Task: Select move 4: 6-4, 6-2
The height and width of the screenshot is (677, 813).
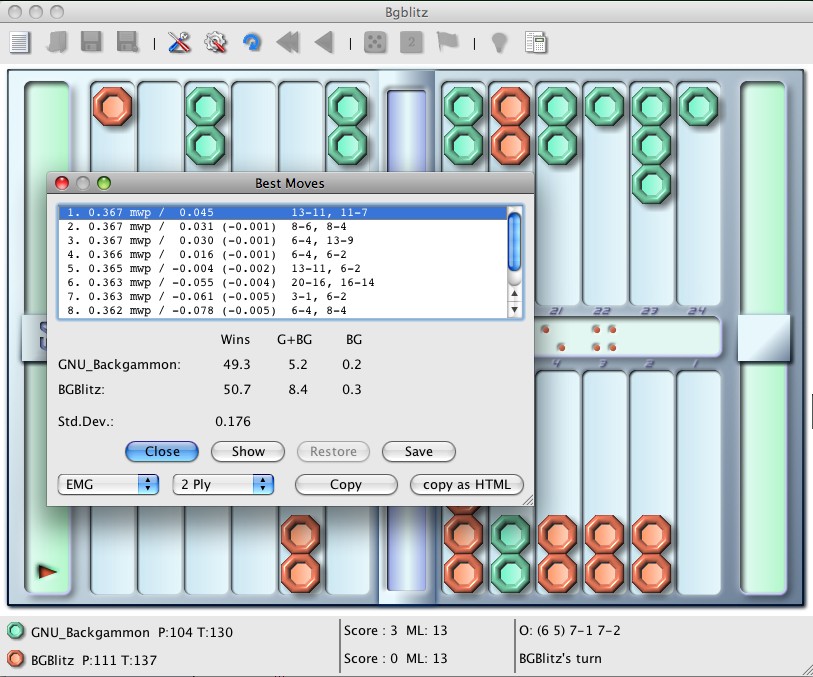Action: point(283,255)
